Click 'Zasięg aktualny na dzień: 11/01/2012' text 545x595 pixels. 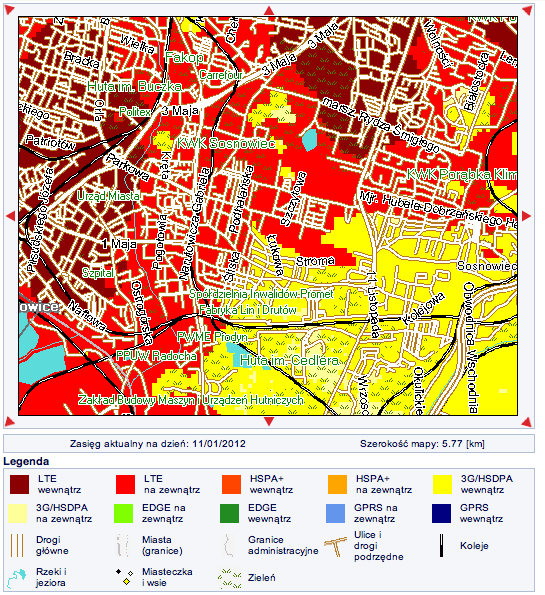pyautogui.click(x=158, y=444)
